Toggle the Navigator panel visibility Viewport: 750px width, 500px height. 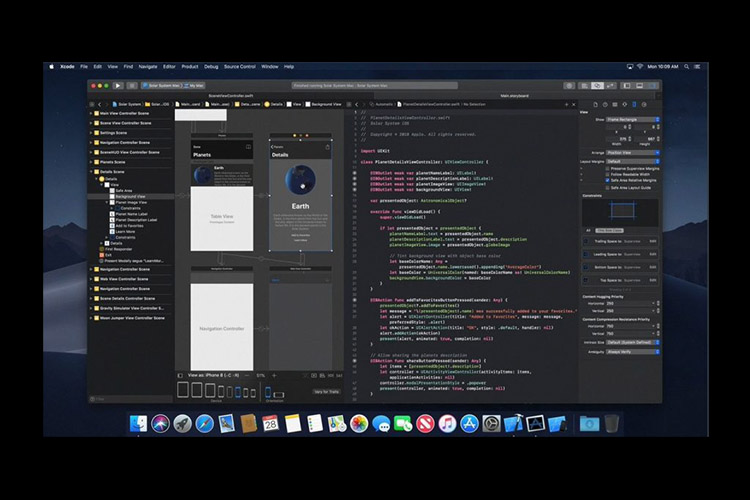(627, 86)
